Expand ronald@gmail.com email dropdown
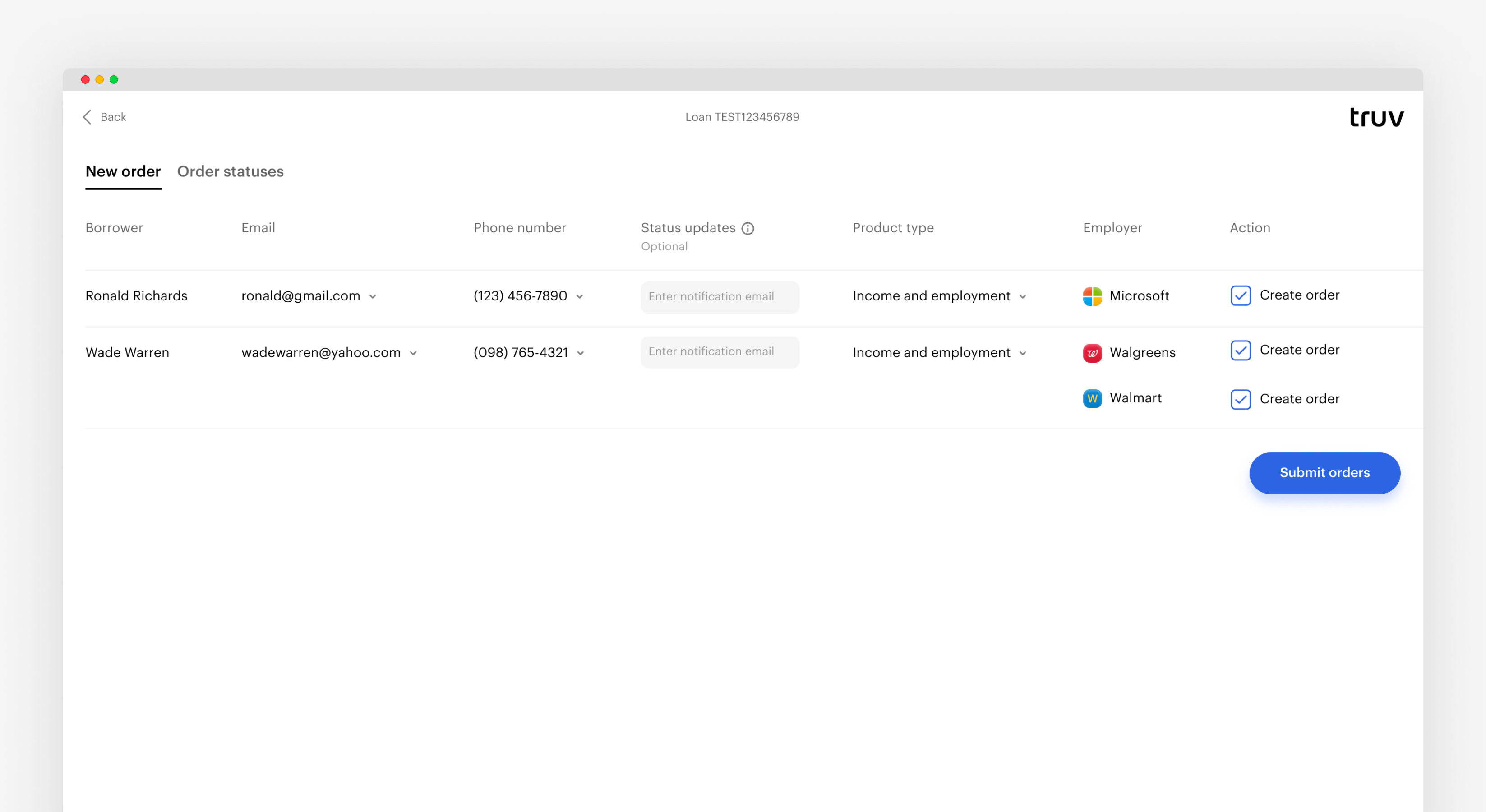 373,297
